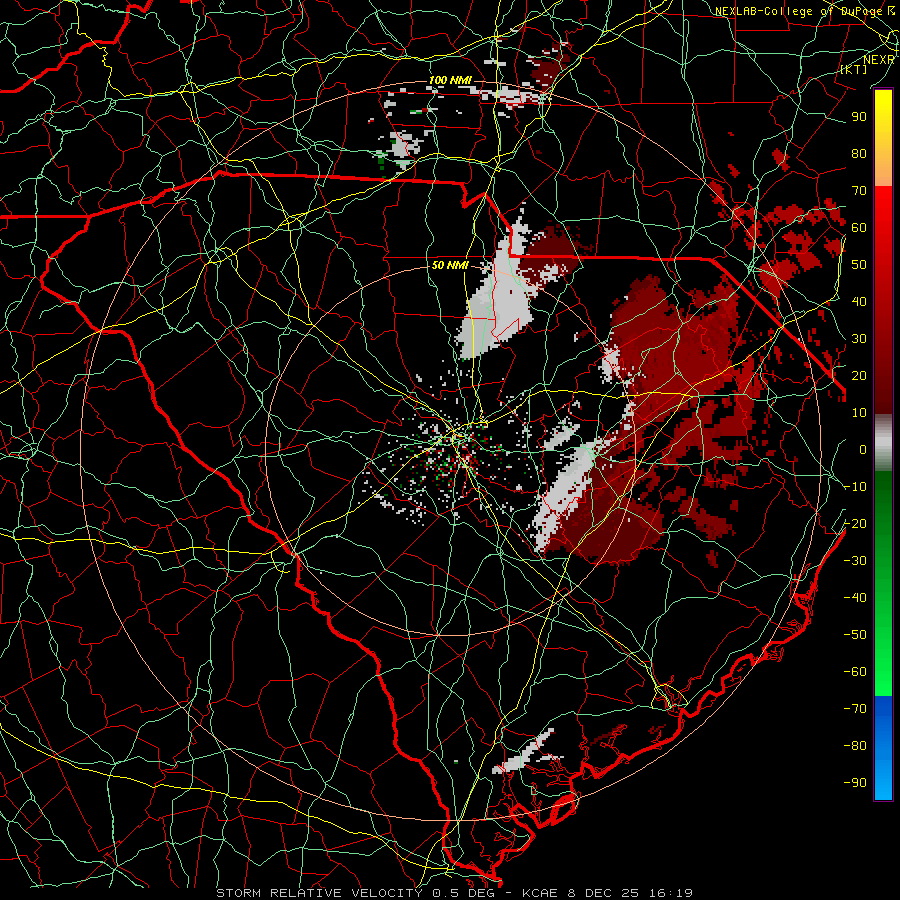Click the 0 value on velocity scale
The width and height of the screenshot is (900, 900).
[863, 449]
